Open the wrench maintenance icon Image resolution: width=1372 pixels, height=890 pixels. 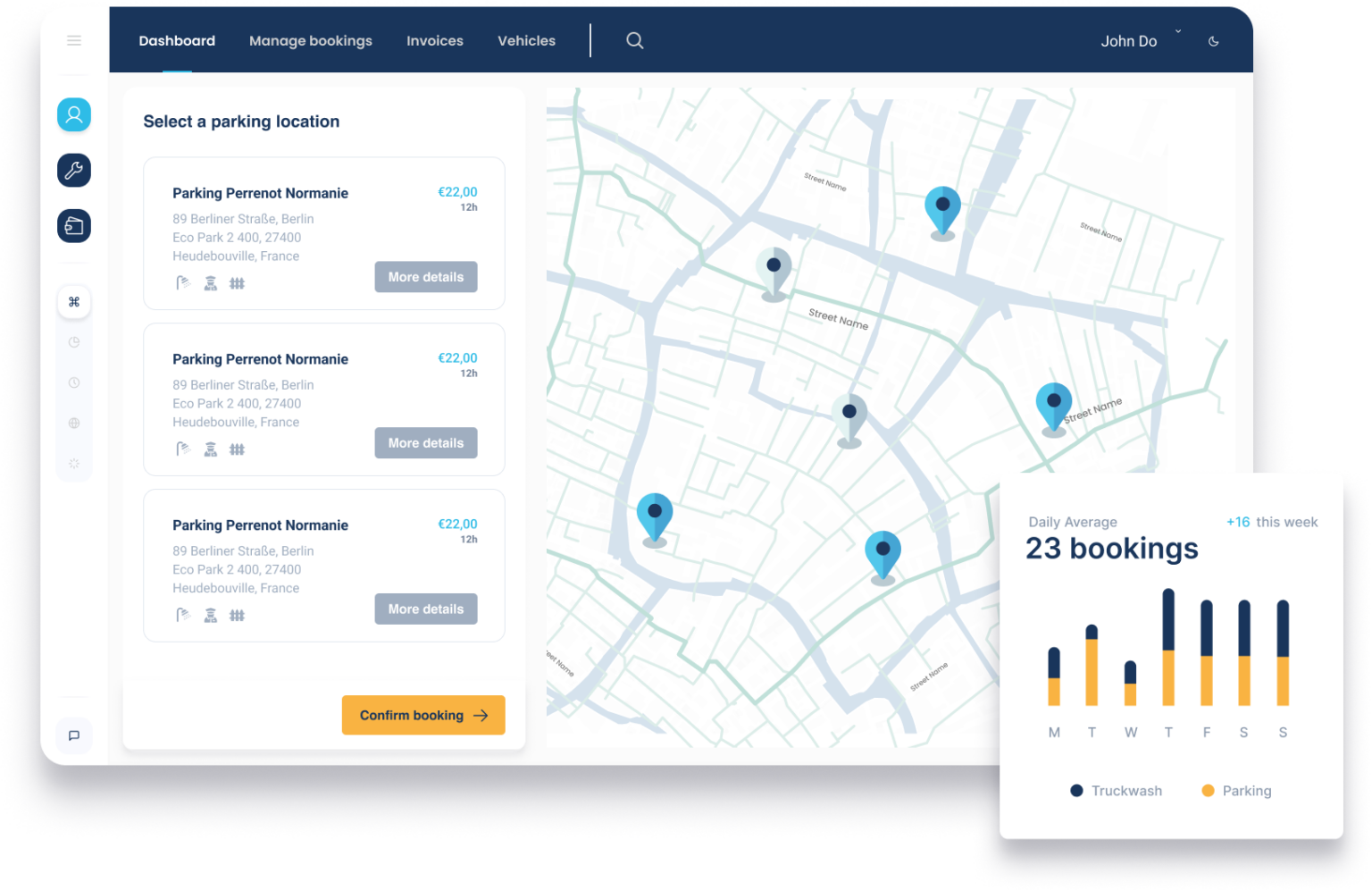(74, 170)
